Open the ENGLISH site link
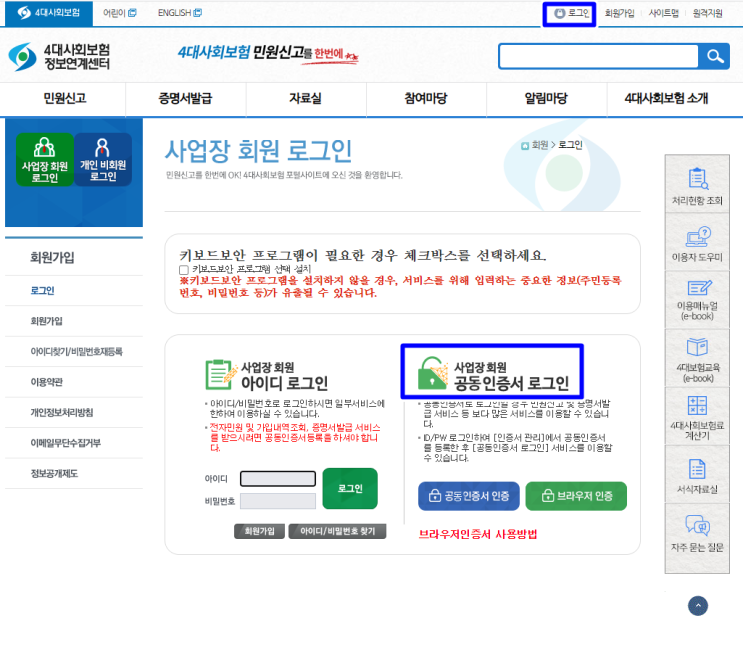743x655 pixels. click(180, 13)
